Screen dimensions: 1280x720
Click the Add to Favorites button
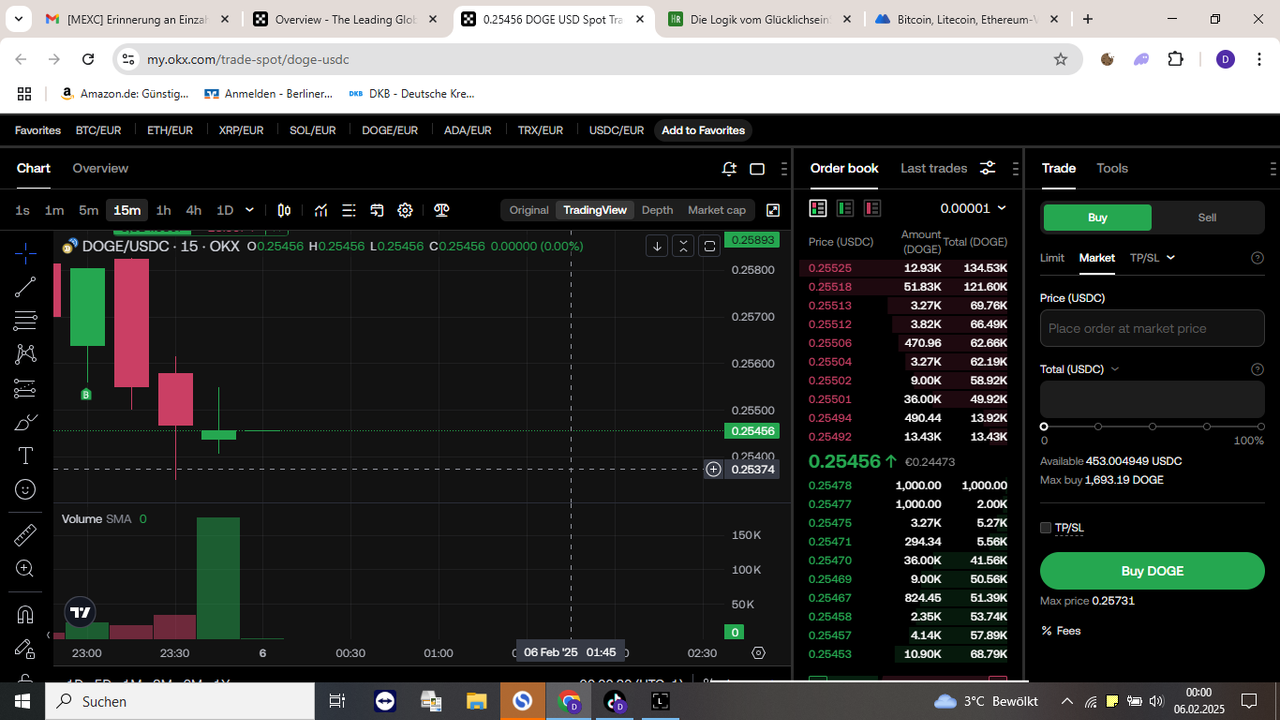[703, 130]
